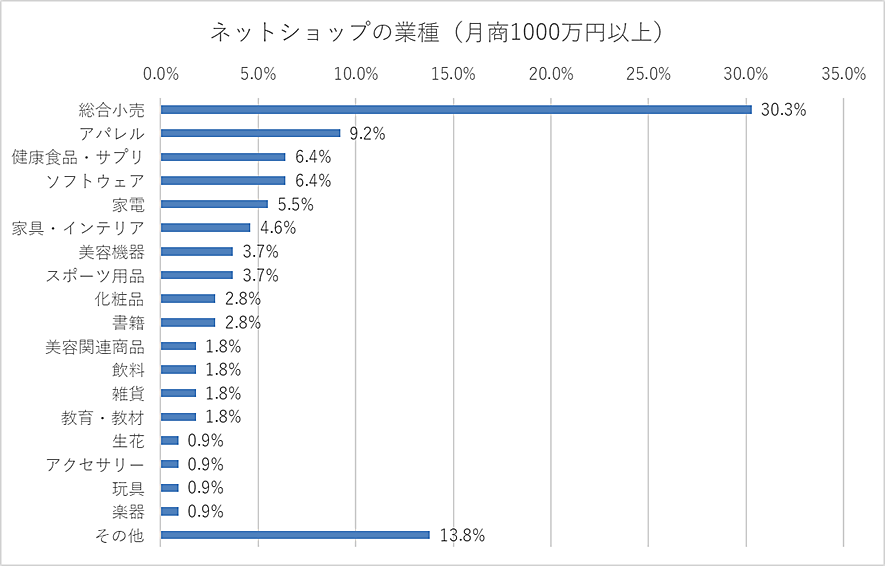Viewport: 885px width, 566px height.
Task: Click the 30.3% data label
Action: click(x=783, y=110)
